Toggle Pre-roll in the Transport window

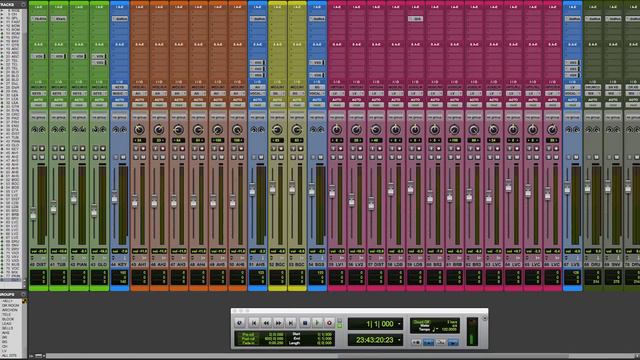[x=248, y=335]
